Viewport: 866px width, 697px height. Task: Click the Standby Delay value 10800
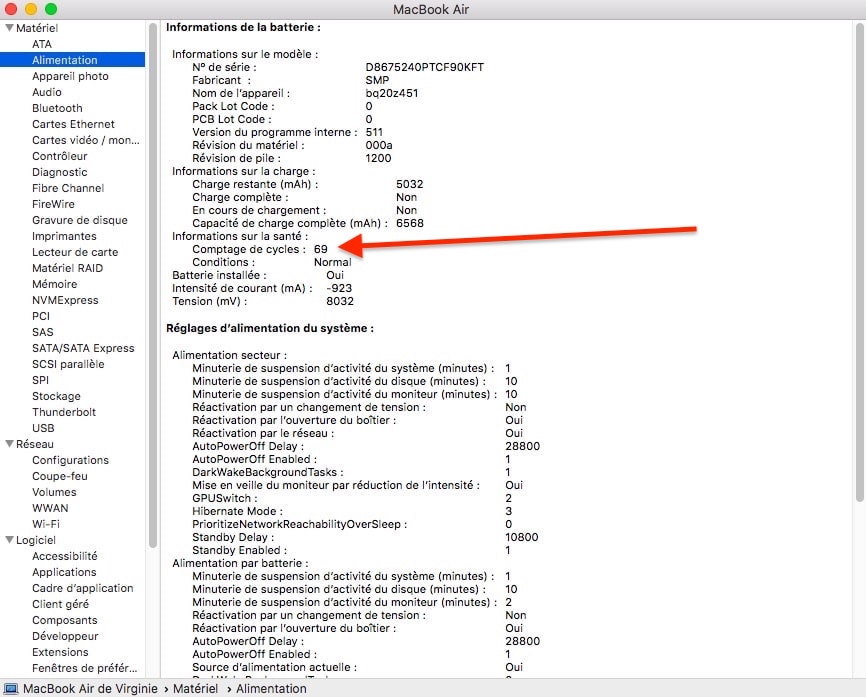click(x=522, y=537)
